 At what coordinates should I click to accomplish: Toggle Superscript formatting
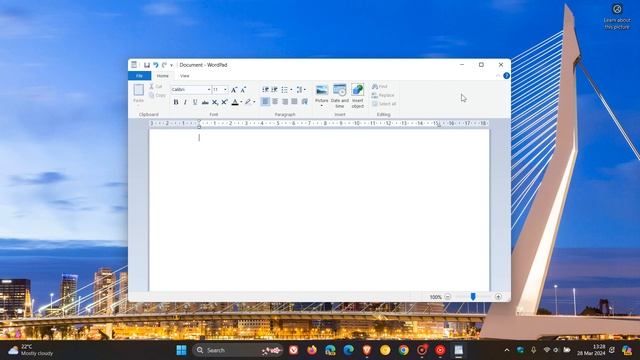pos(224,102)
